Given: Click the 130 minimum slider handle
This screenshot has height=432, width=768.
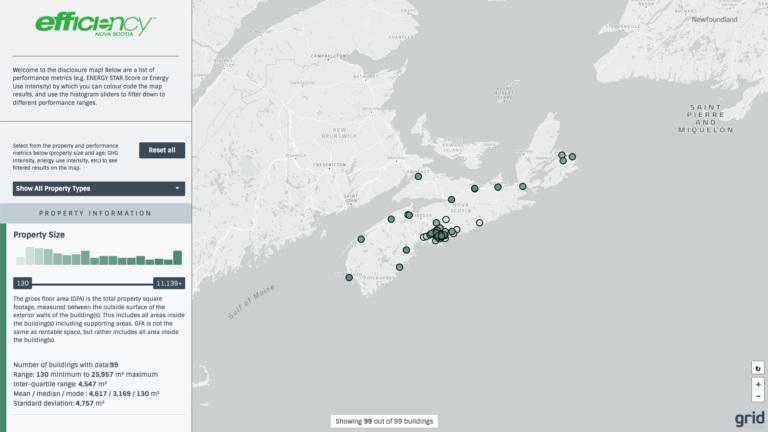Looking at the screenshot, I should [x=23, y=283].
